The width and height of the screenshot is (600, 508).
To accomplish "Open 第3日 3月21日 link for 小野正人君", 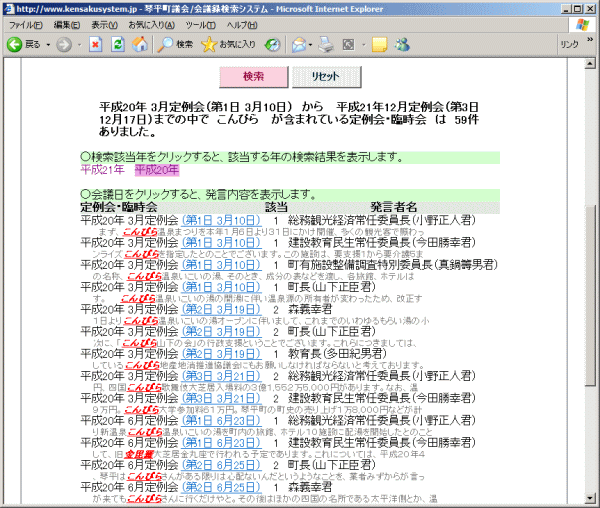I will tap(222, 376).
